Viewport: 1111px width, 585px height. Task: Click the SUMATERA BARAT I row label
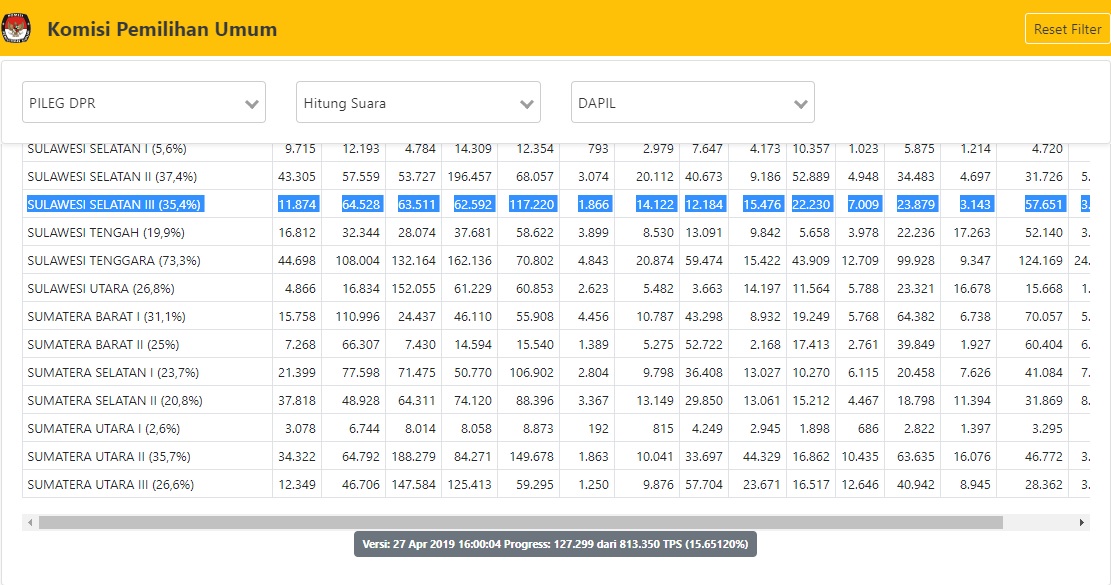click(x=106, y=317)
